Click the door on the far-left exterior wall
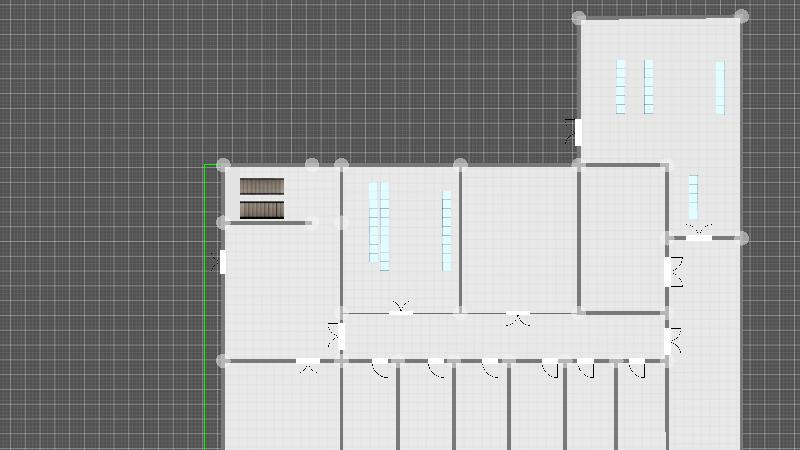Viewport: 800px width, 450px height. pos(221,263)
